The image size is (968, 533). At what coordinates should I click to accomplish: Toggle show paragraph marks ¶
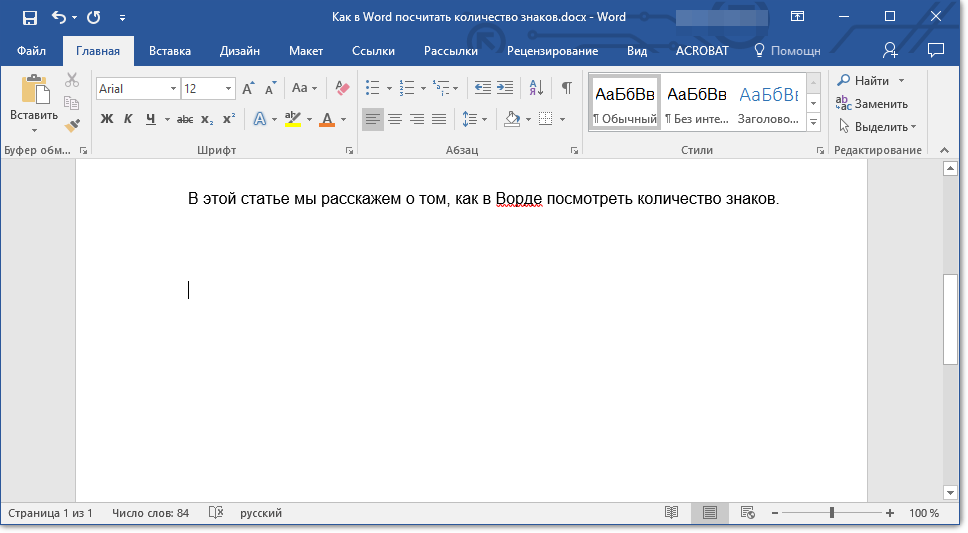[x=566, y=88]
